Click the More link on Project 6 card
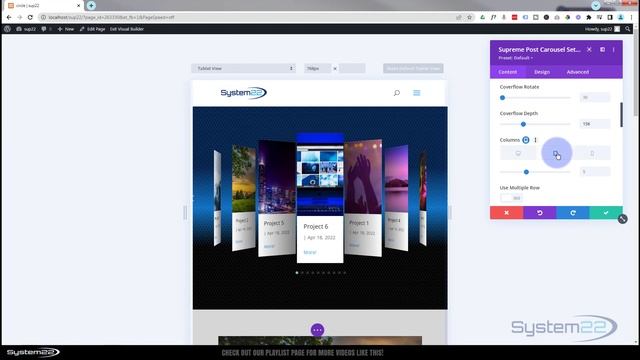Image resolution: width=640 pixels, height=360 pixels. click(310, 252)
